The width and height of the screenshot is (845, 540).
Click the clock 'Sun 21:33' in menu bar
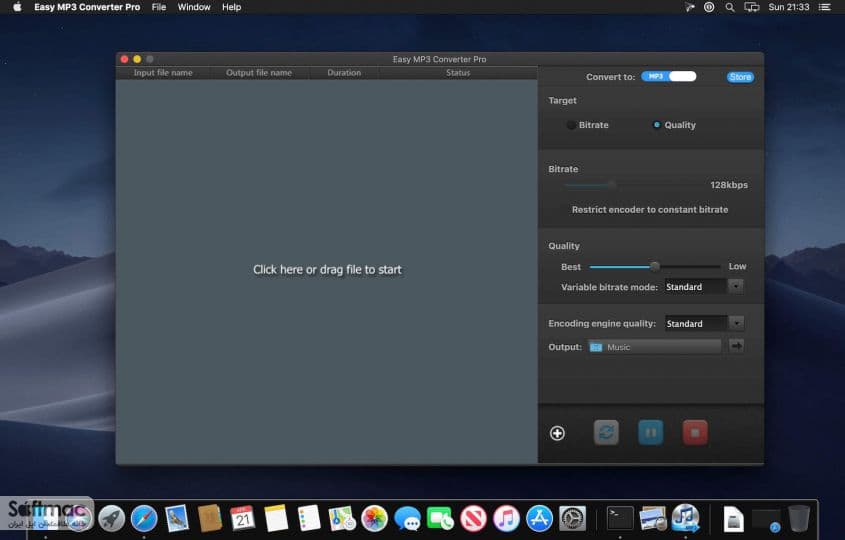click(x=789, y=7)
